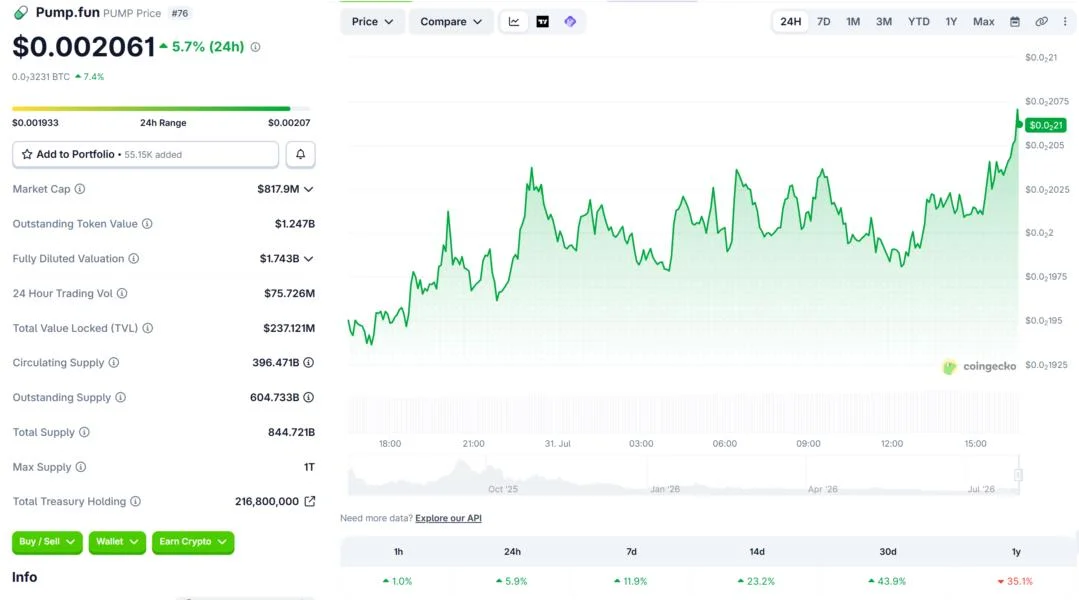The image size is (1079, 600).
Task: Click the right handle of chart navigator
Action: click(1018, 475)
